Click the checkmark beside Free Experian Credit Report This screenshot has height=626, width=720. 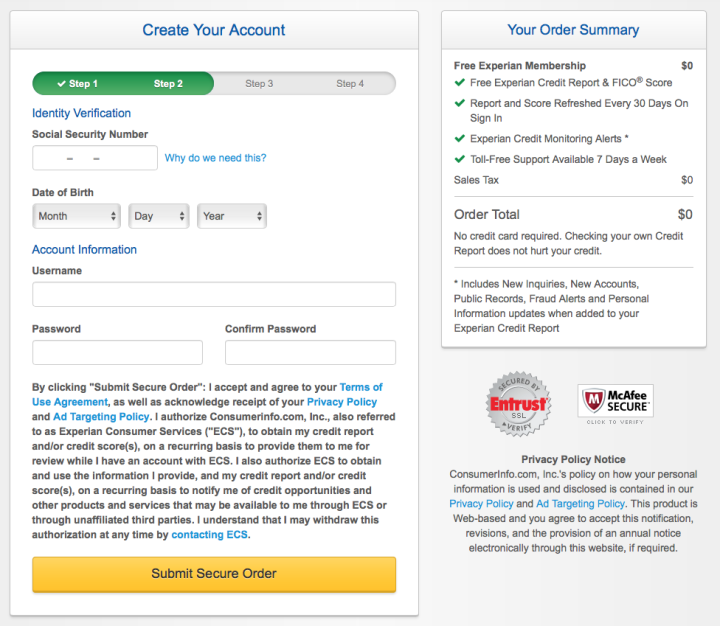point(460,83)
